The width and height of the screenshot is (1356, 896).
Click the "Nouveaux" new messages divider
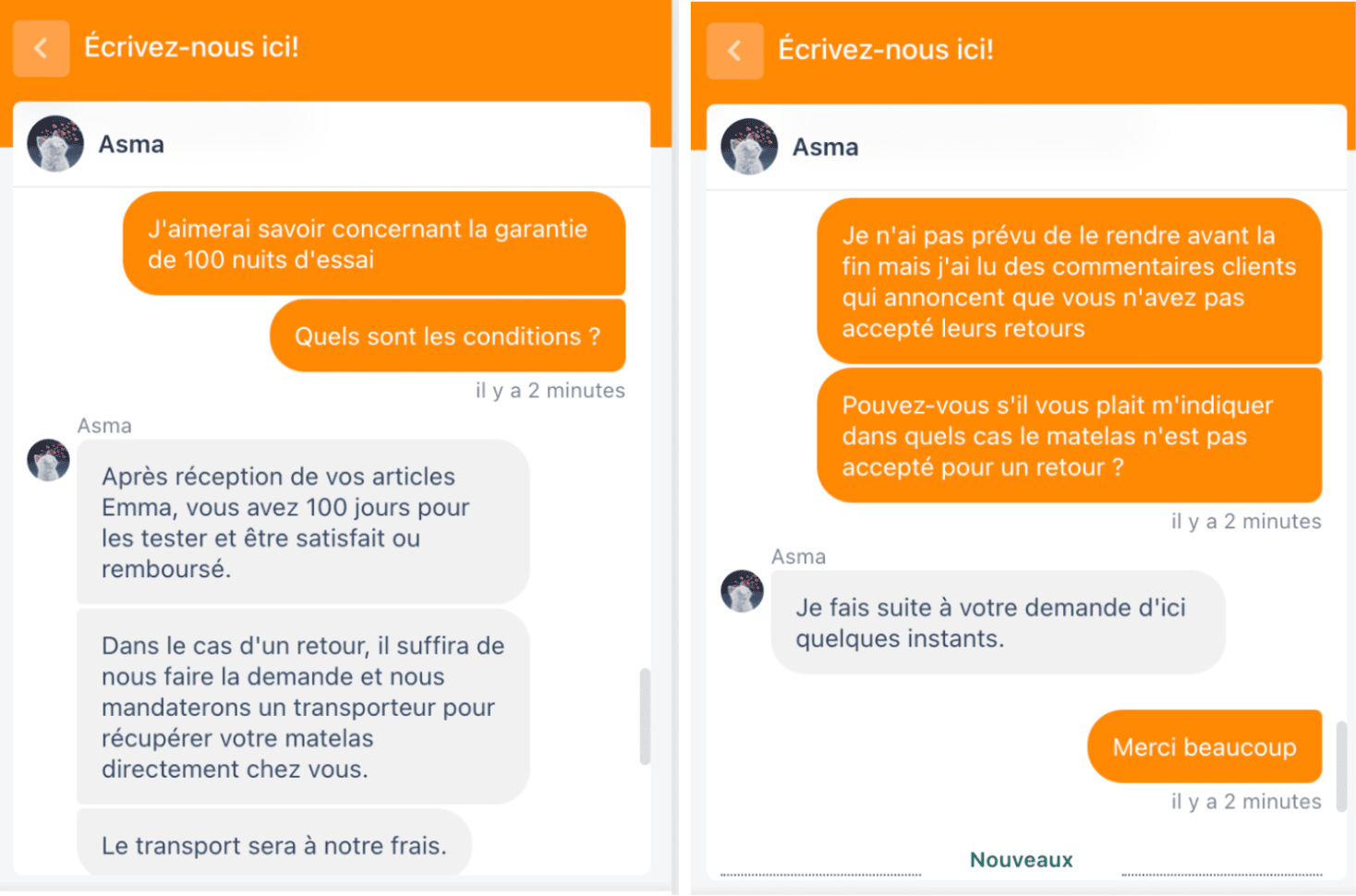tap(1021, 860)
